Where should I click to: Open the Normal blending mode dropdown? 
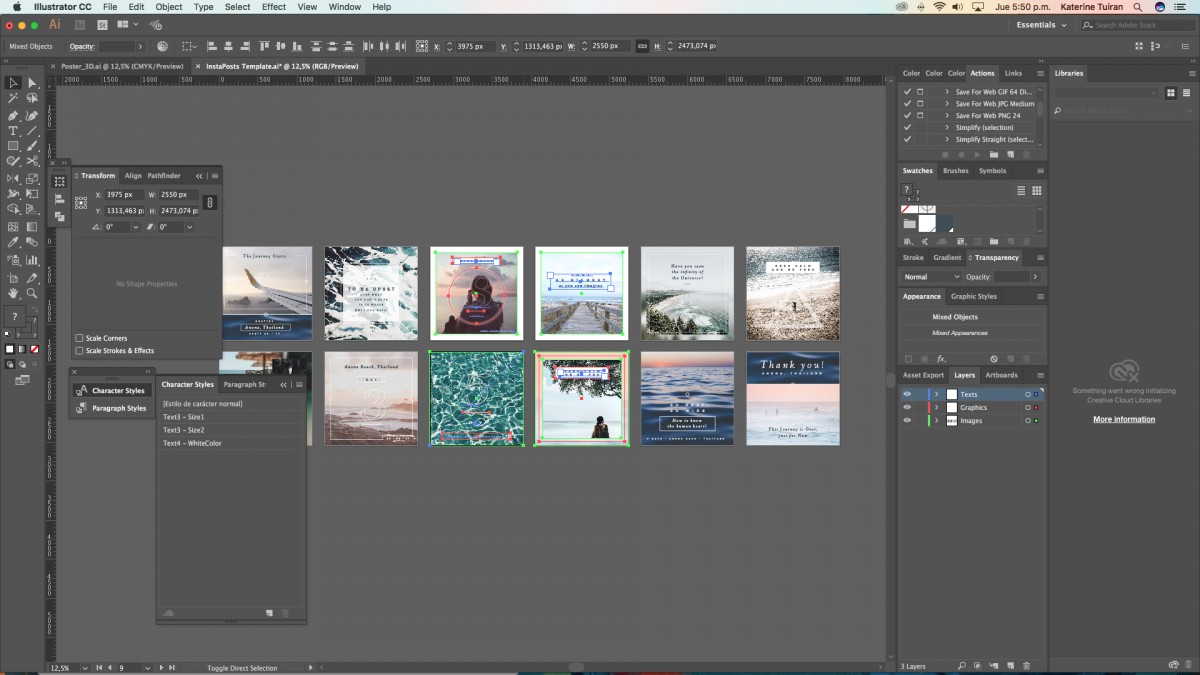click(930, 277)
